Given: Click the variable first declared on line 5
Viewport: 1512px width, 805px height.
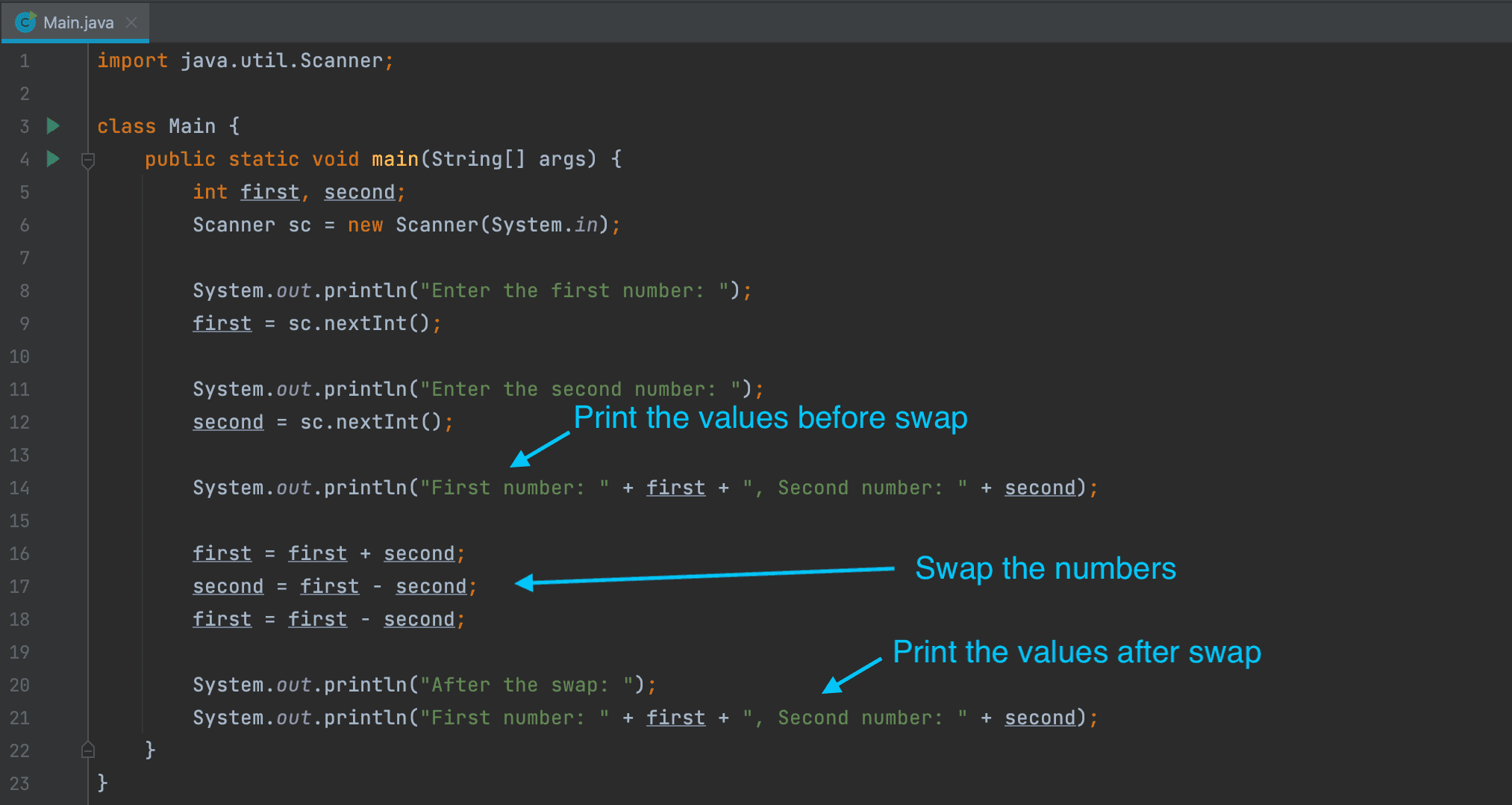Looking at the screenshot, I should [x=269, y=192].
